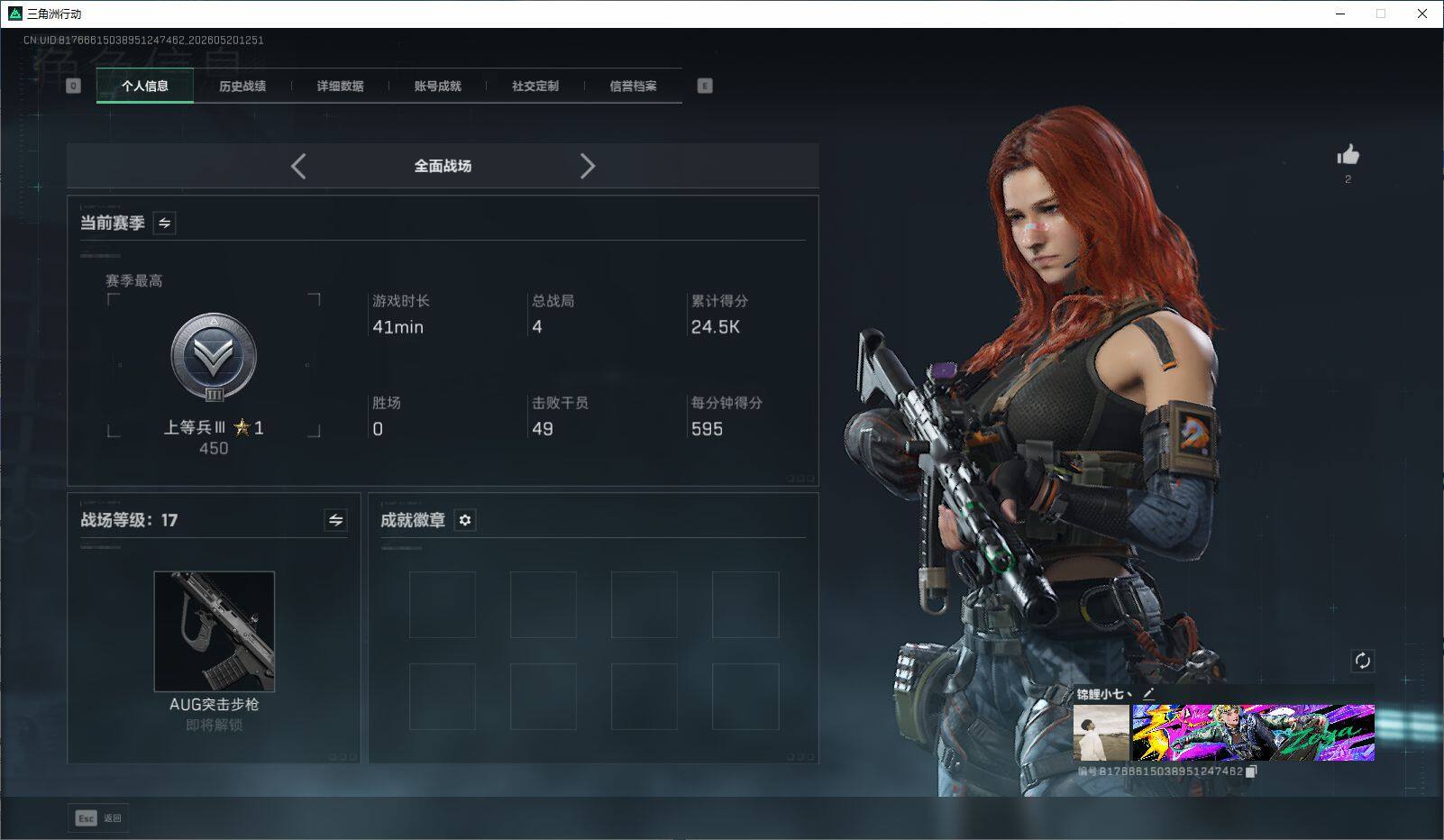This screenshot has width=1444, height=840.
Task: Select the last bottom-row achievement badge slot
Action: click(745, 697)
